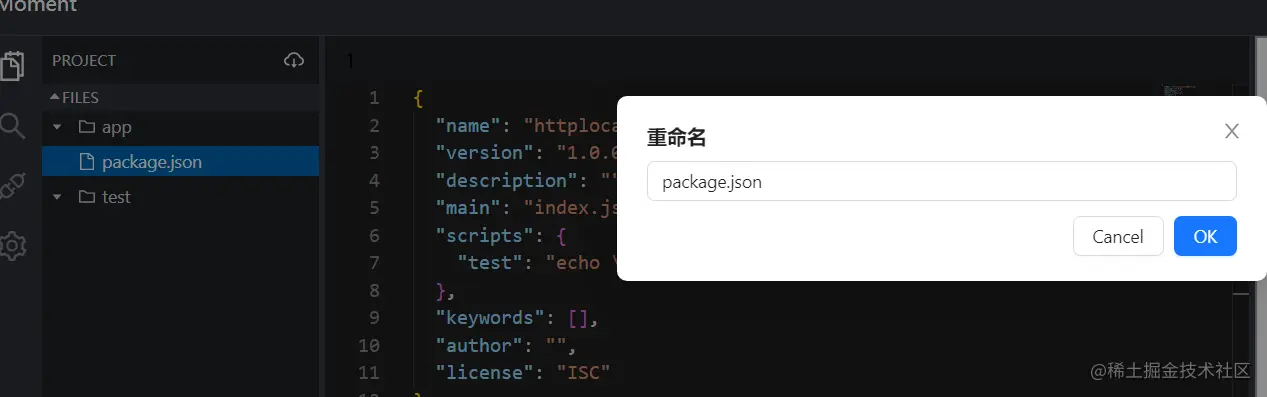Open the file explorer icon in sidebar
This screenshot has height=397, width=1267.
pos(12,66)
